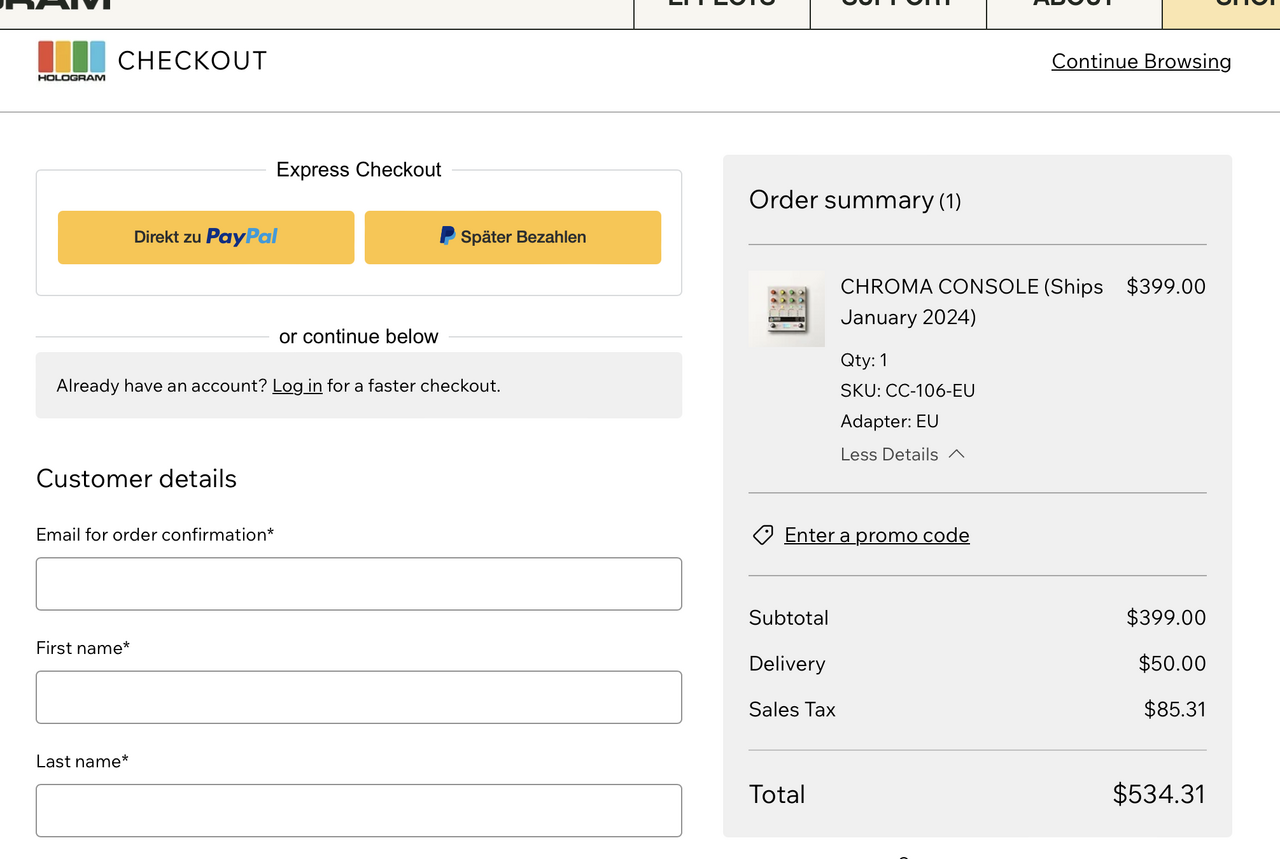This screenshot has height=859, width=1280.
Task: Click the $85.31 sales tax amount
Action: point(1175,710)
